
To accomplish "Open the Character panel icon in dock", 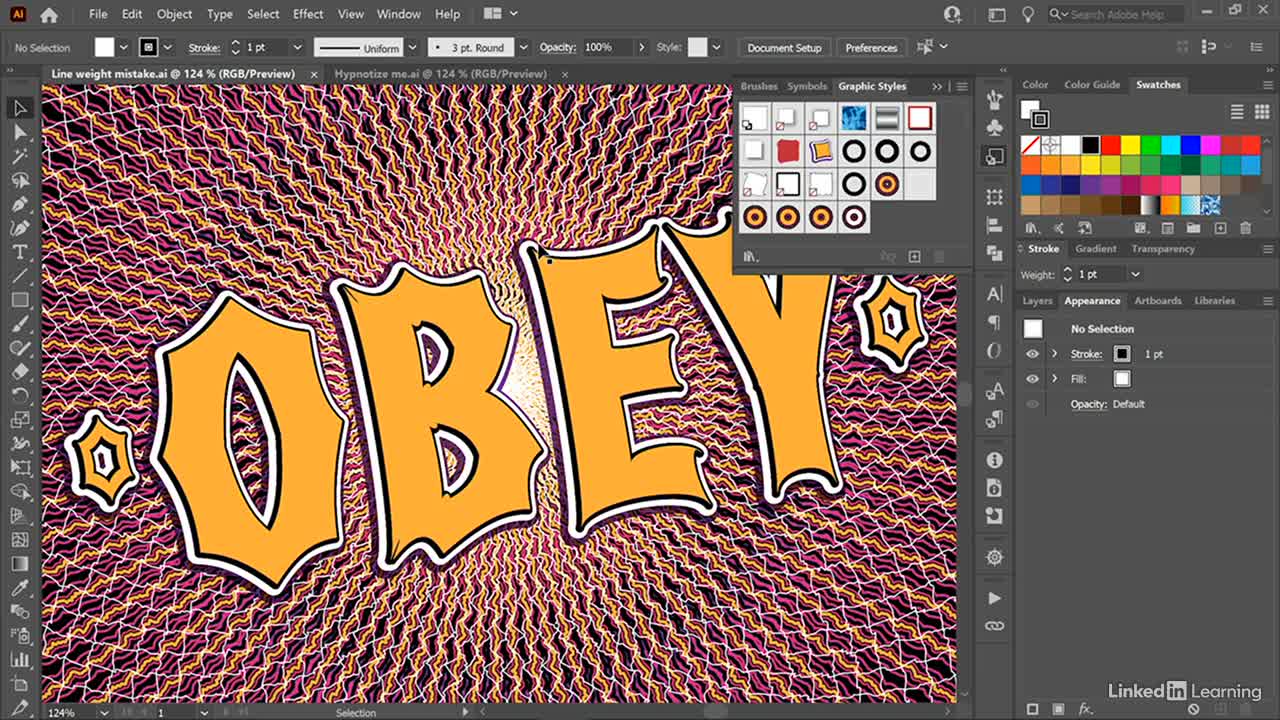I will click(x=994, y=294).
